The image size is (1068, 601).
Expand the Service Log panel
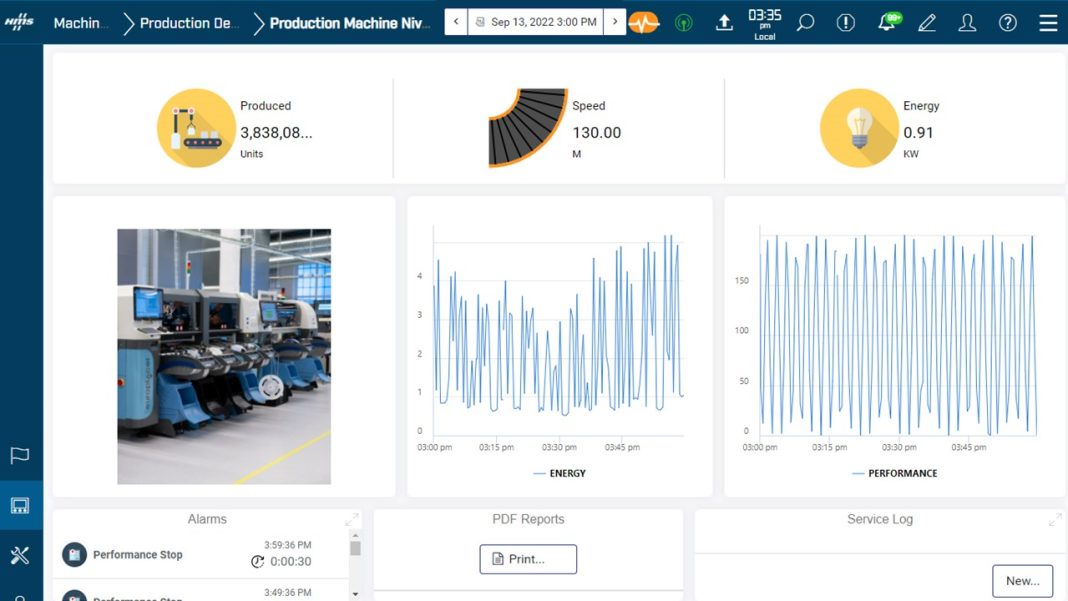click(1055, 519)
